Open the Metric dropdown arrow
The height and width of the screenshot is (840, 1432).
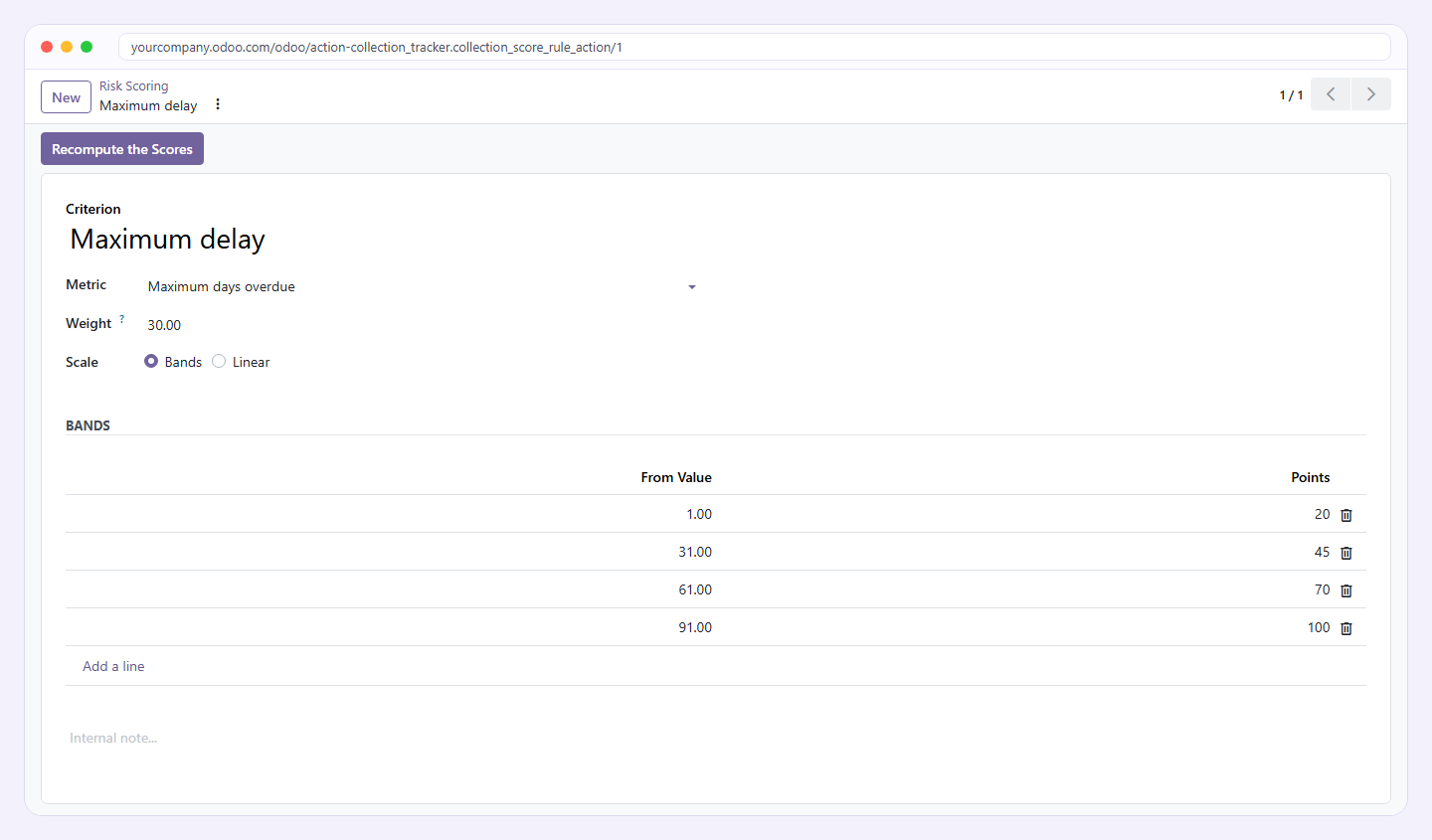[x=692, y=287]
